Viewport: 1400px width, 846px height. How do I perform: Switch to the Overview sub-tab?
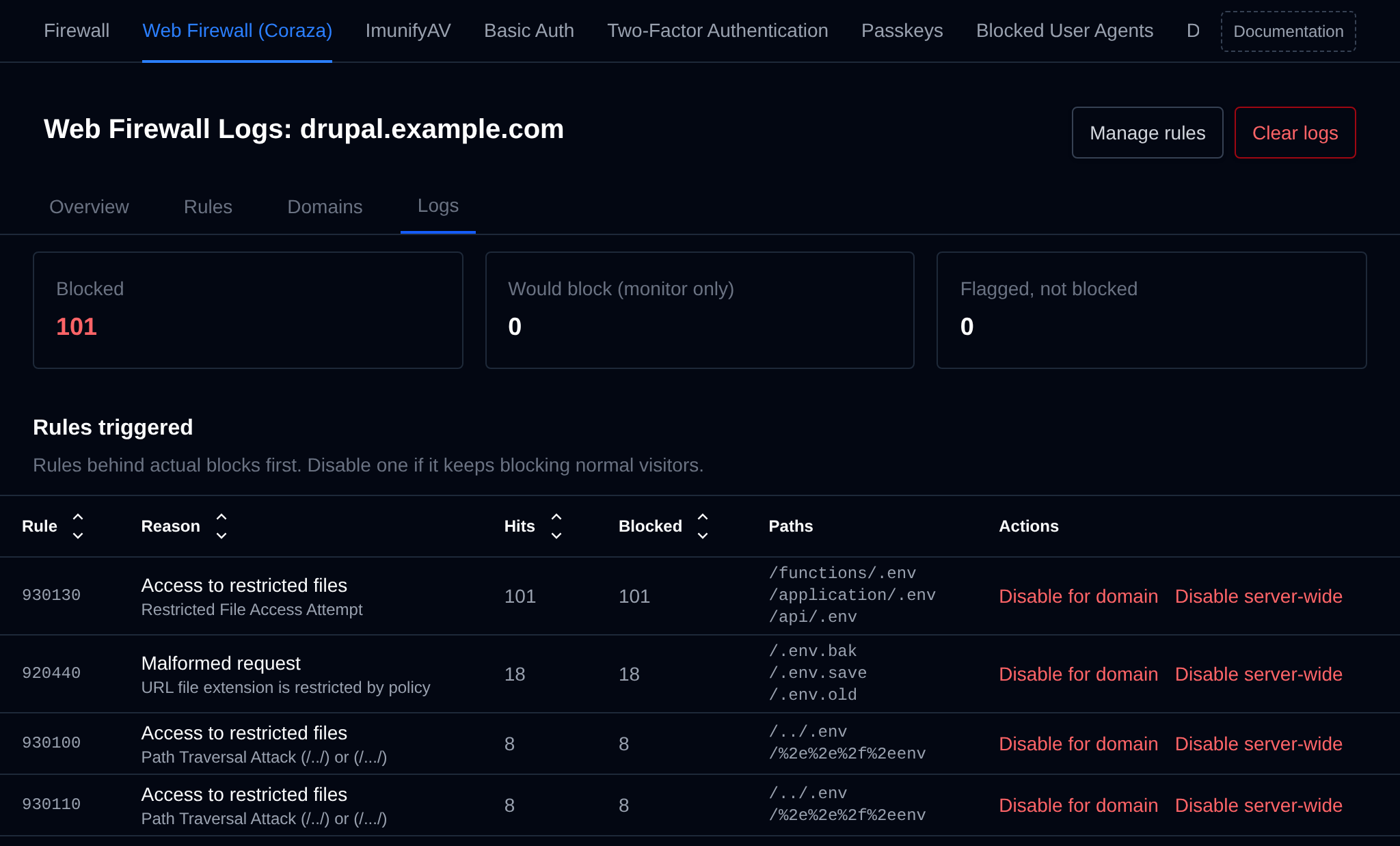(x=89, y=206)
